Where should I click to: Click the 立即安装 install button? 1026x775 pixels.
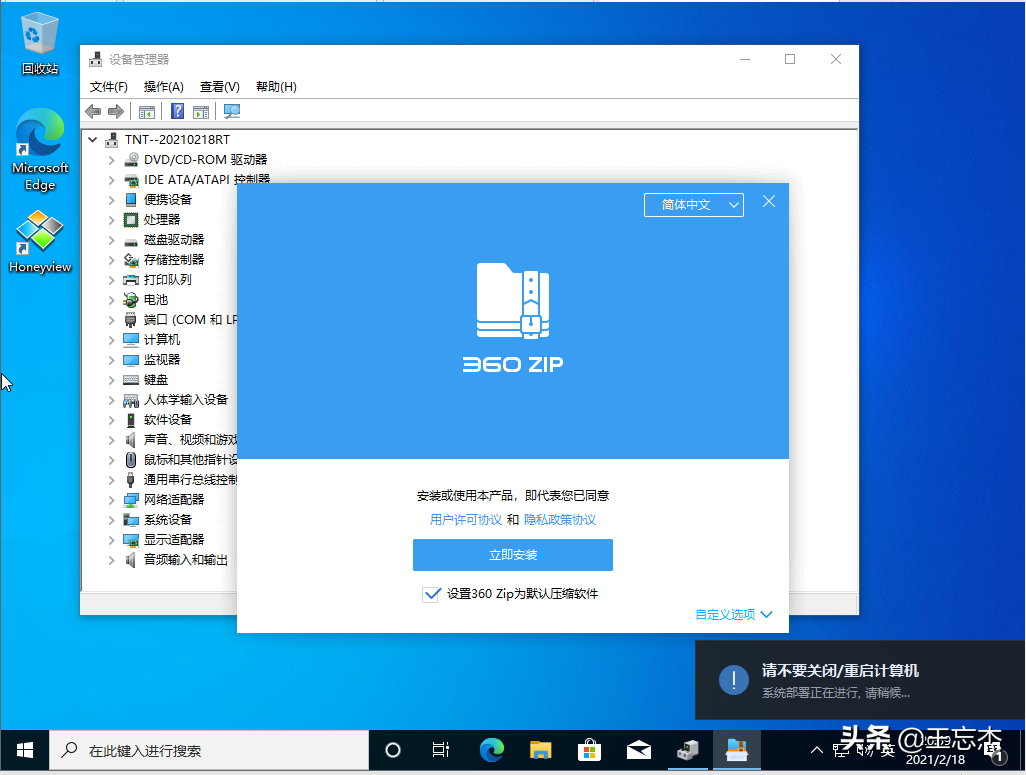[512, 555]
